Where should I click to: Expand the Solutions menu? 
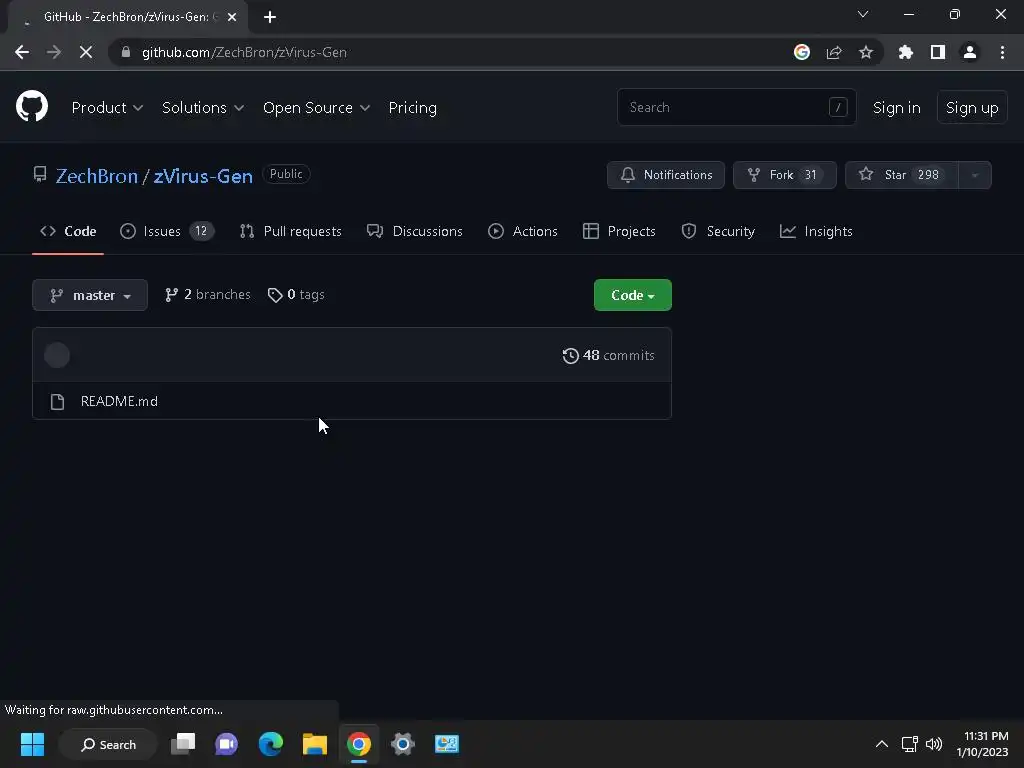203,108
